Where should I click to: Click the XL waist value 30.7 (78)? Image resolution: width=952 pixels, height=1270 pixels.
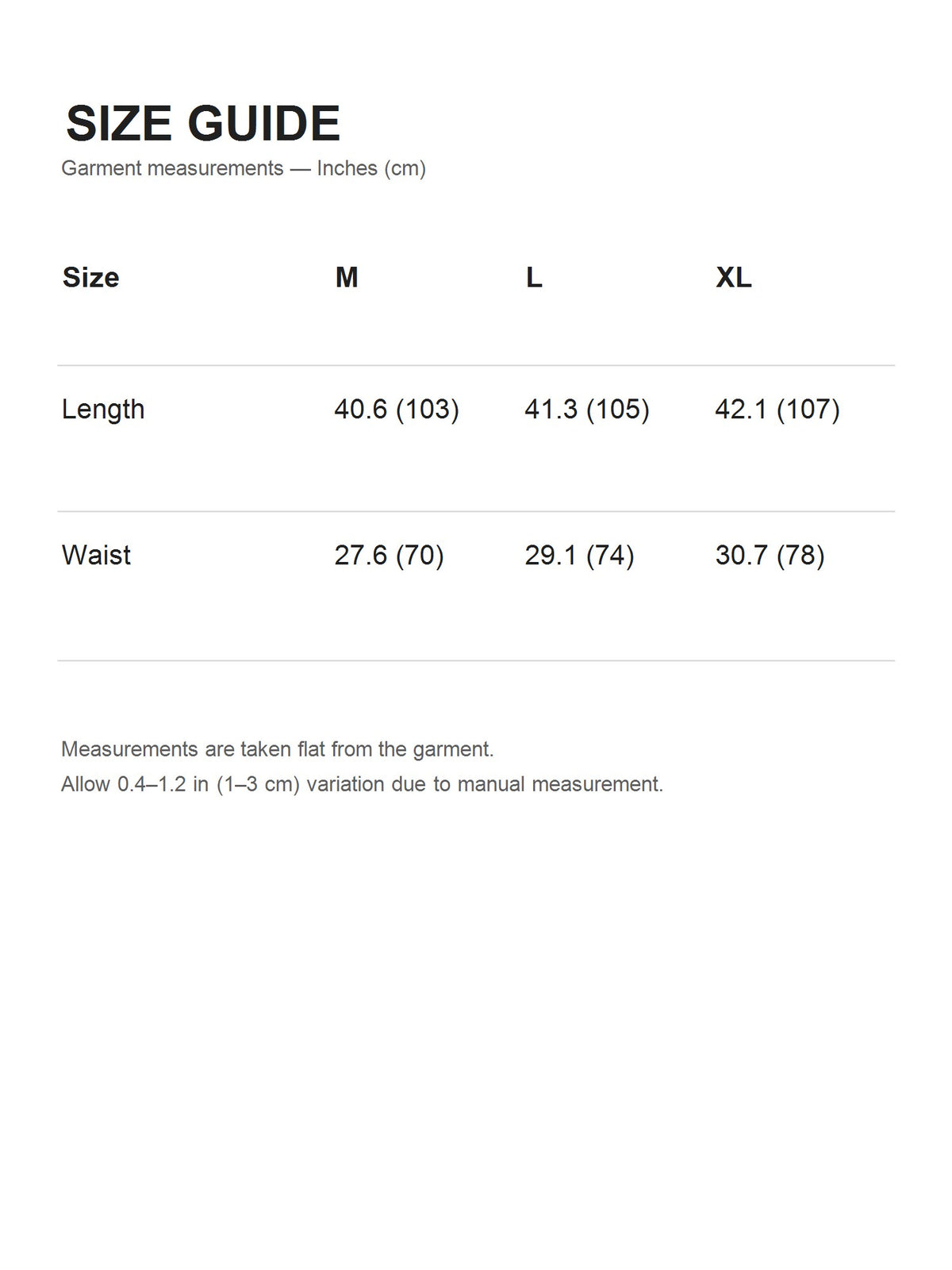tap(770, 555)
